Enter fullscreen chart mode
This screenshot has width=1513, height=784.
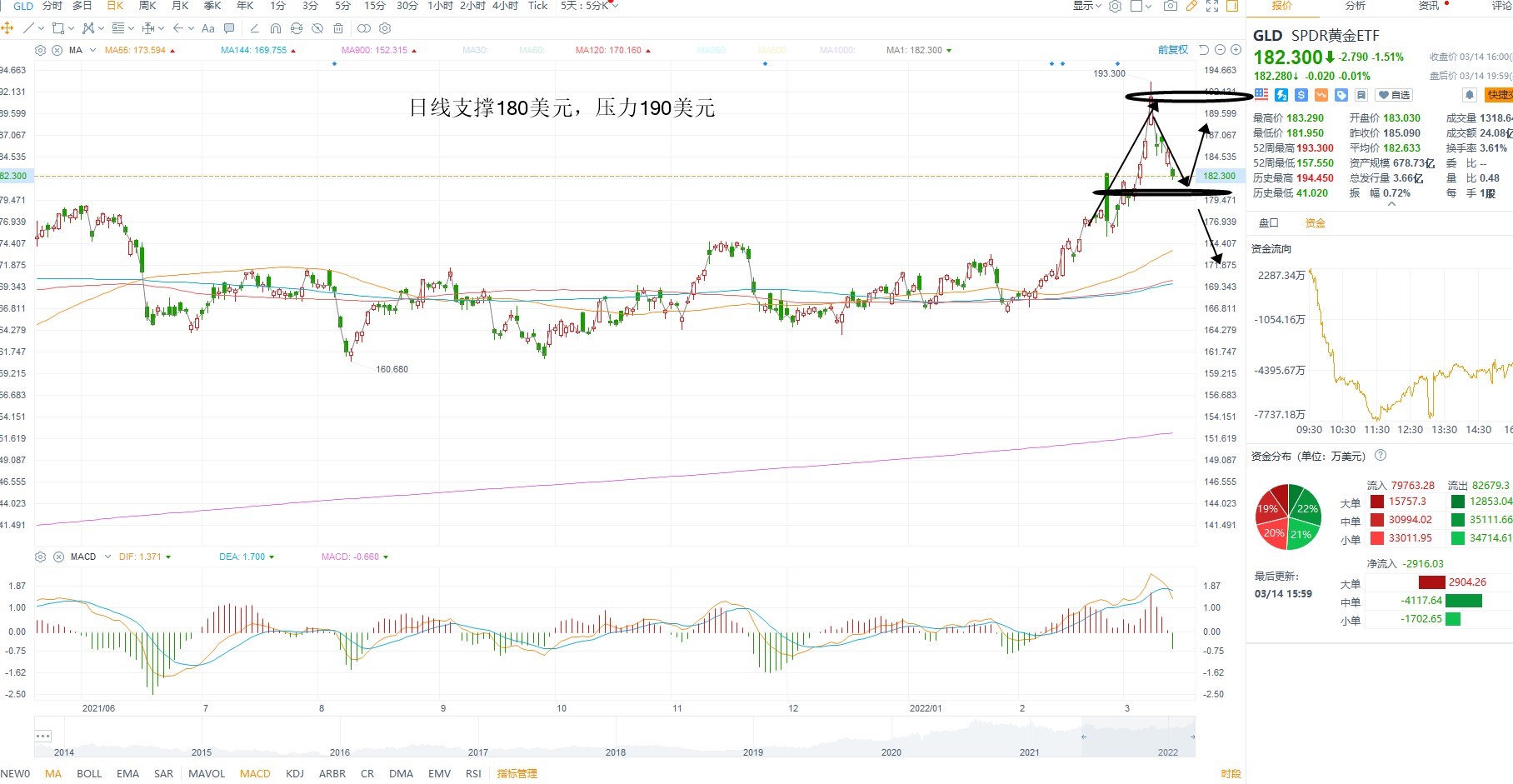(x=1212, y=6)
